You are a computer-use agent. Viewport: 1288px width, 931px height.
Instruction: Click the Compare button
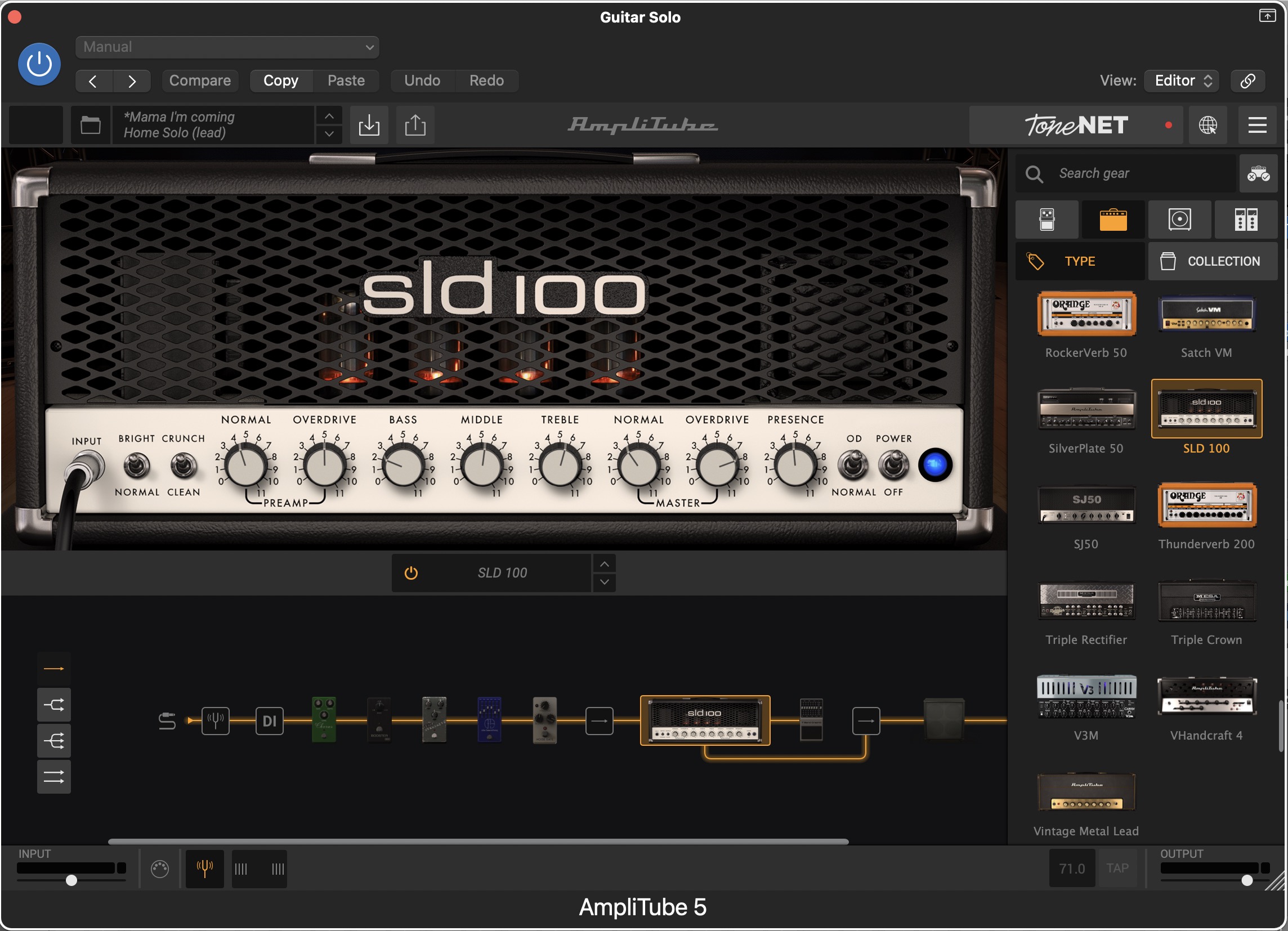(x=200, y=80)
